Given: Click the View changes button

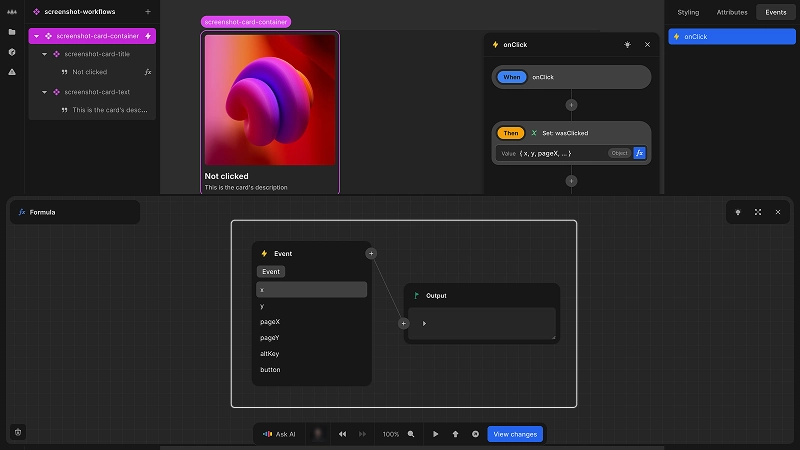Looking at the screenshot, I should coord(515,434).
